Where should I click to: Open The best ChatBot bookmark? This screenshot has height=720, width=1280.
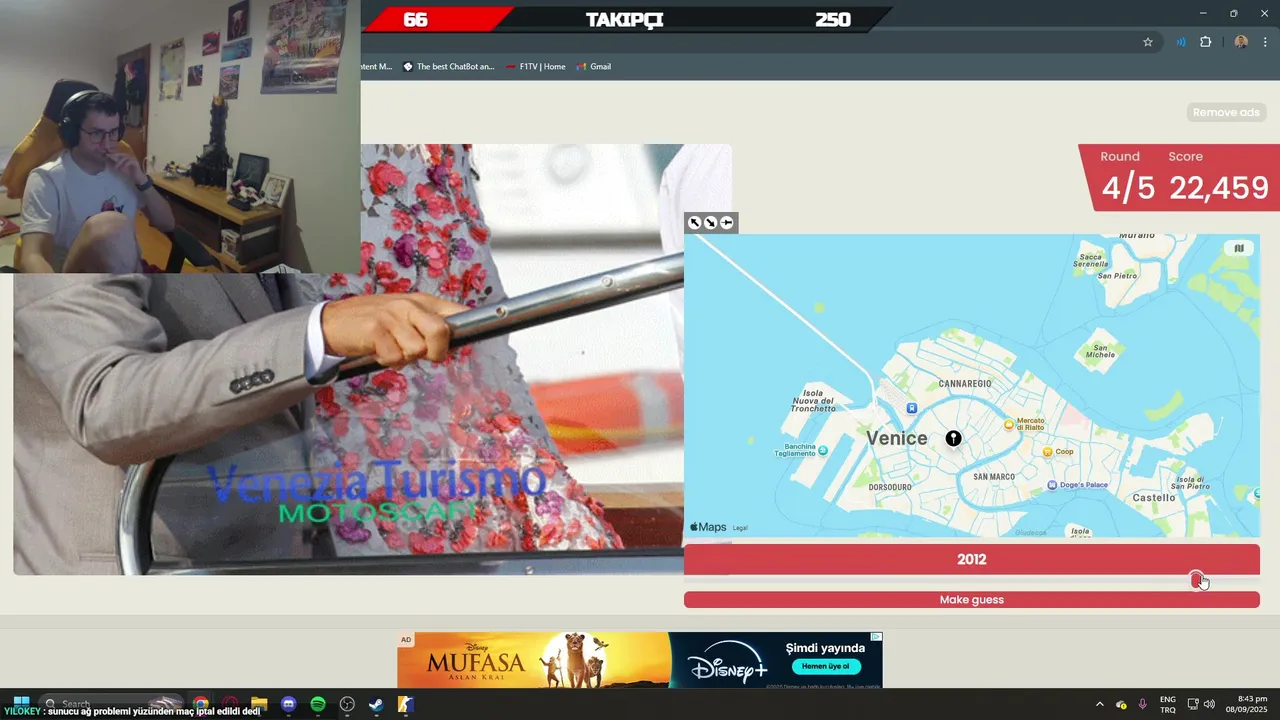pyautogui.click(x=448, y=67)
